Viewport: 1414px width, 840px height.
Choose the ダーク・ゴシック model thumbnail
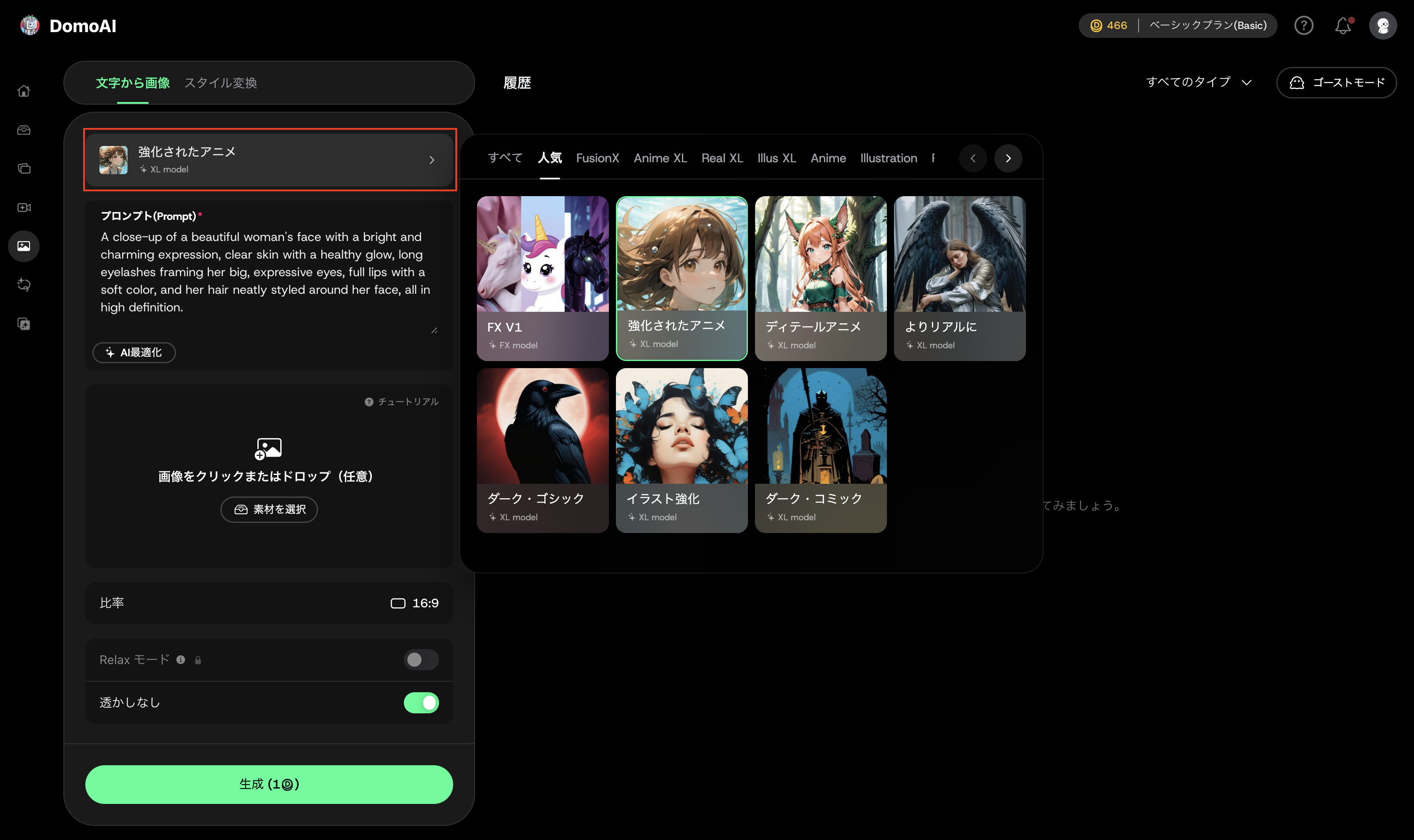click(x=542, y=450)
